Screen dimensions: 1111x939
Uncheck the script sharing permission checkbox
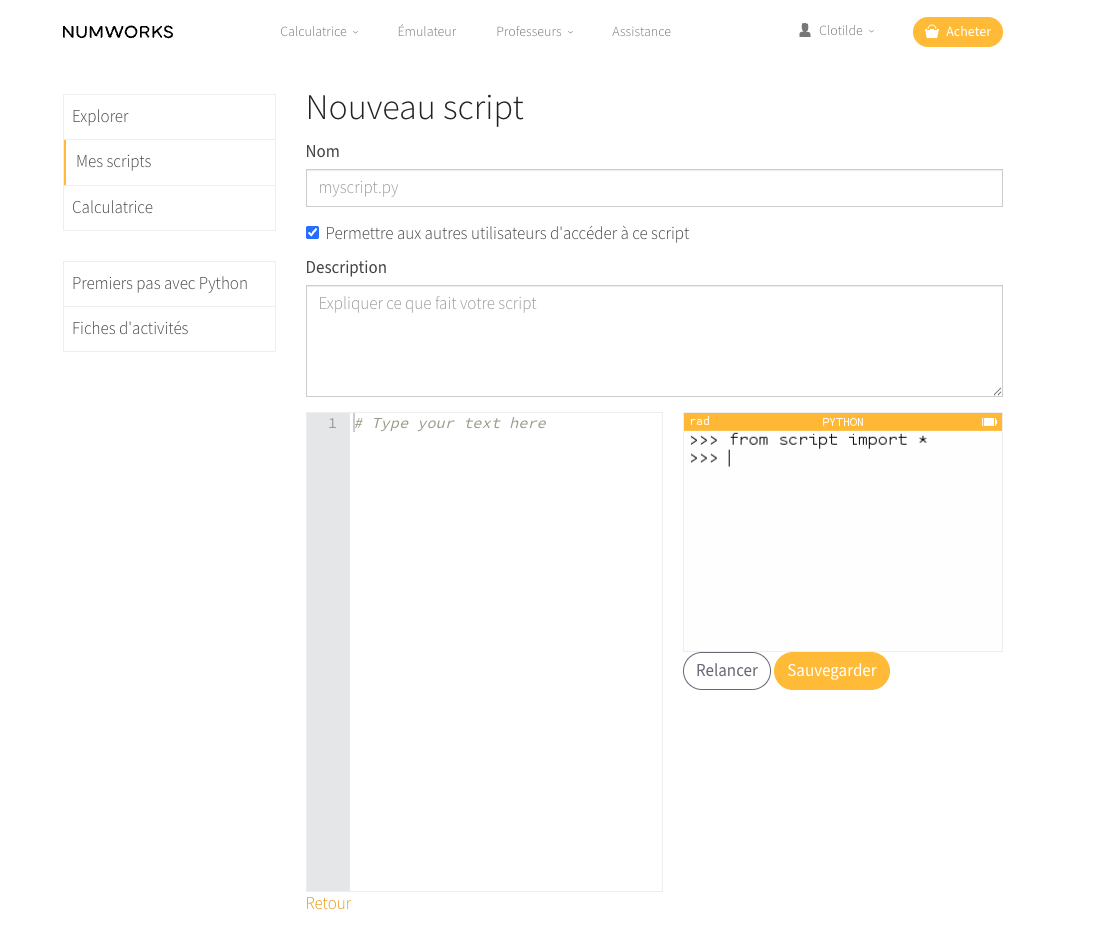click(x=312, y=232)
